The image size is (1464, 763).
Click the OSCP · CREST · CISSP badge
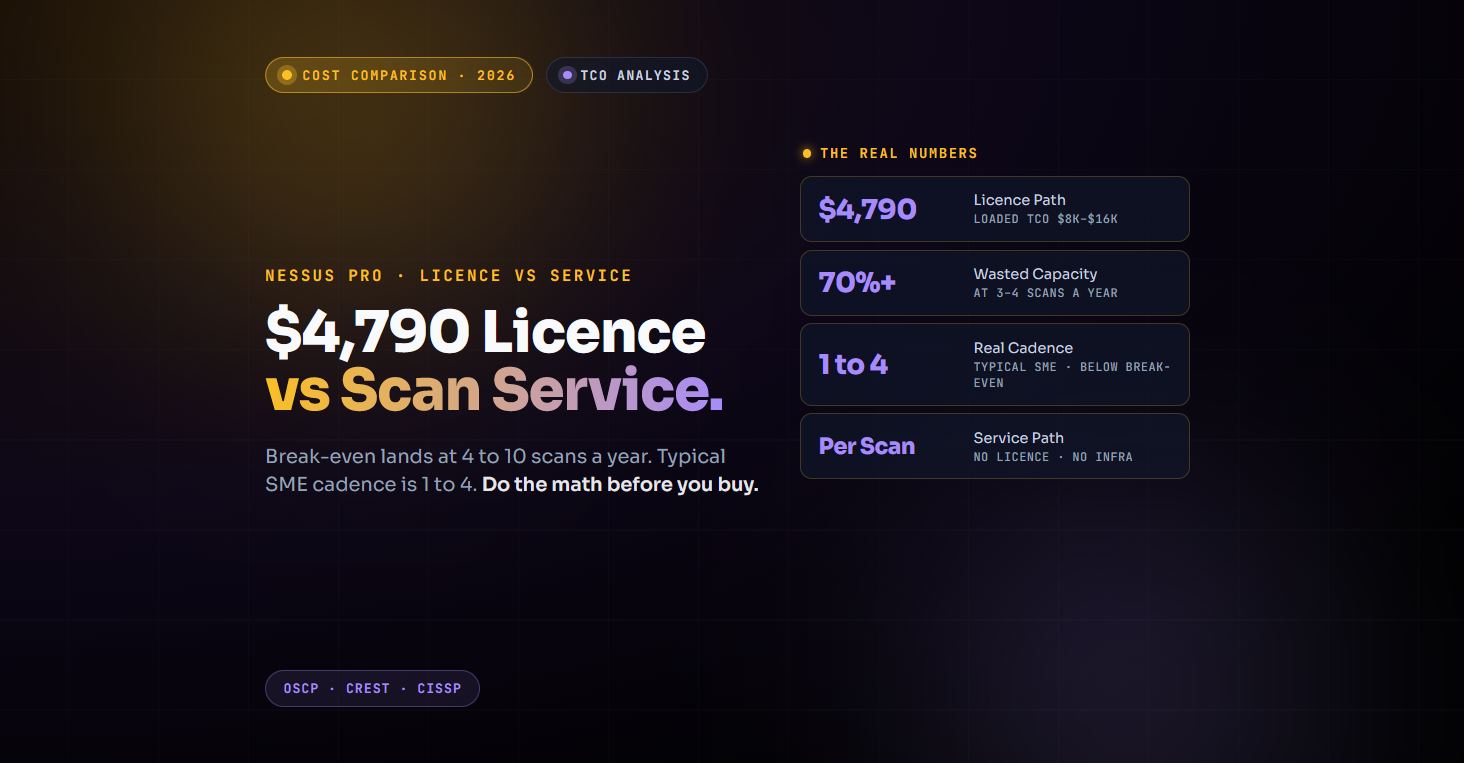[372, 688]
